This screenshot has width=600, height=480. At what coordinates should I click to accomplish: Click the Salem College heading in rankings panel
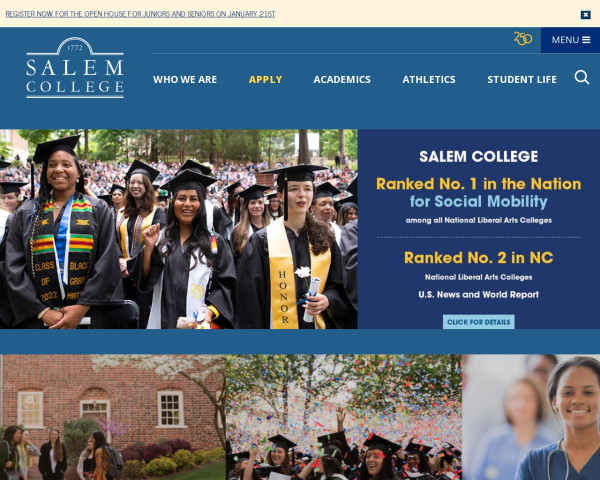[x=478, y=157]
